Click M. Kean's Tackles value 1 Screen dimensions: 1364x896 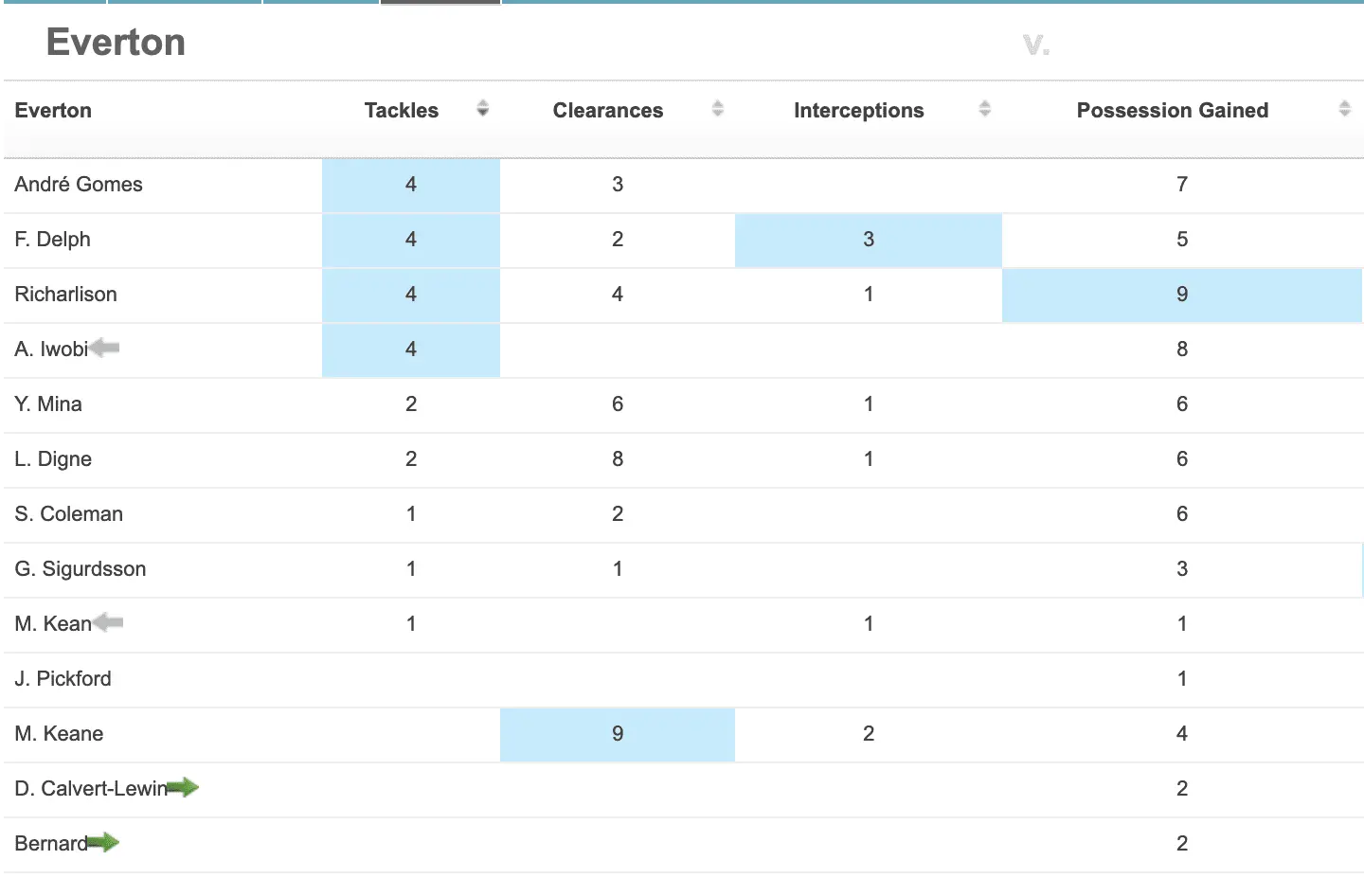point(411,624)
